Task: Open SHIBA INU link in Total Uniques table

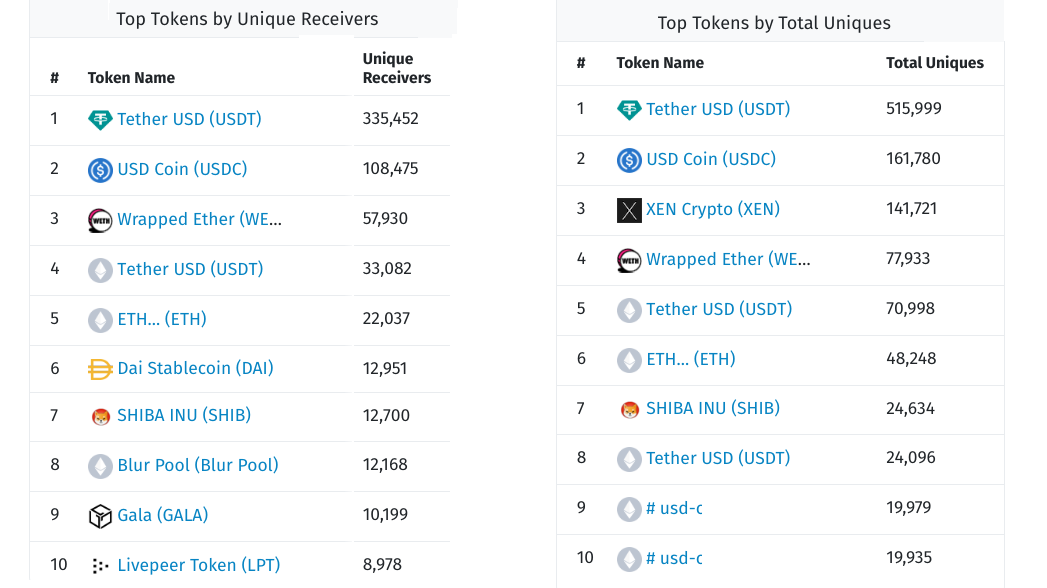Action: coord(712,408)
